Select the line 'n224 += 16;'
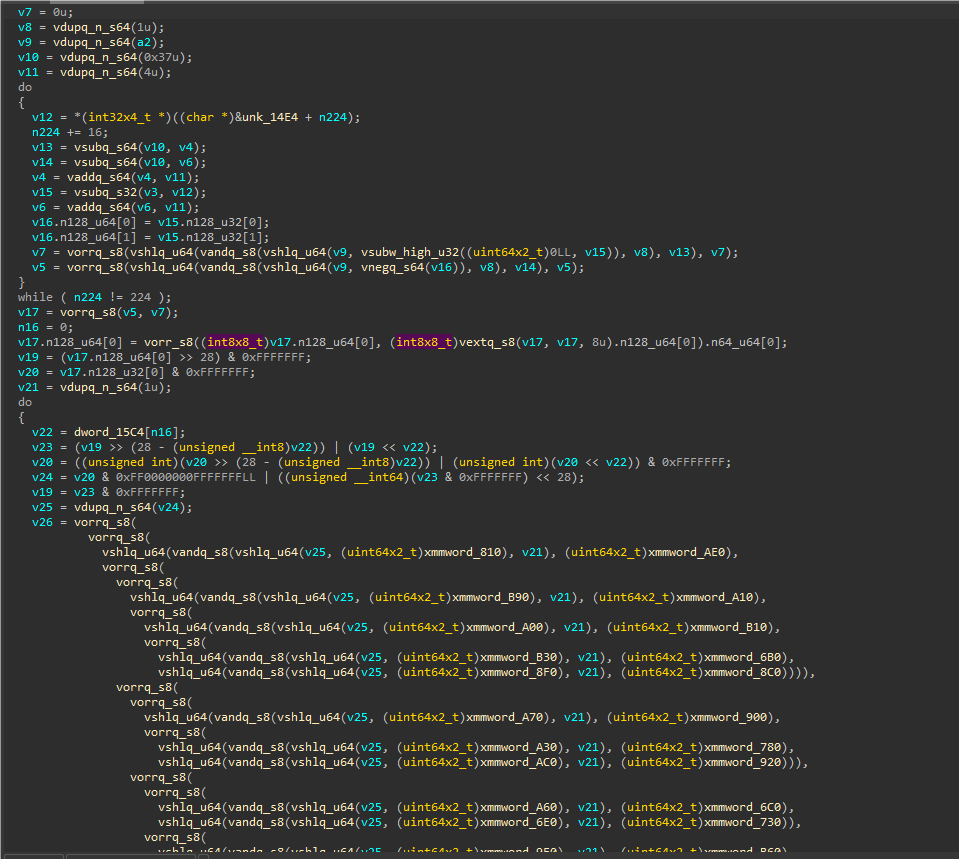The height and width of the screenshot is (859, 959). pyautogui.click(x=70, y=132)
